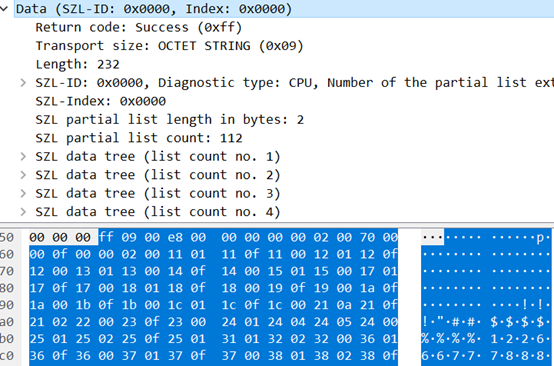Screen dimensions: 554x366
Task: Click the e8 byte in hex dump
Action: coord(175,237)
